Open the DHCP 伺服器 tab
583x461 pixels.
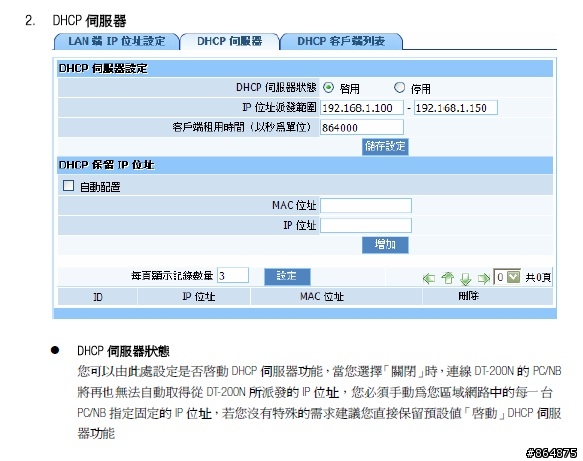point(229,41)
